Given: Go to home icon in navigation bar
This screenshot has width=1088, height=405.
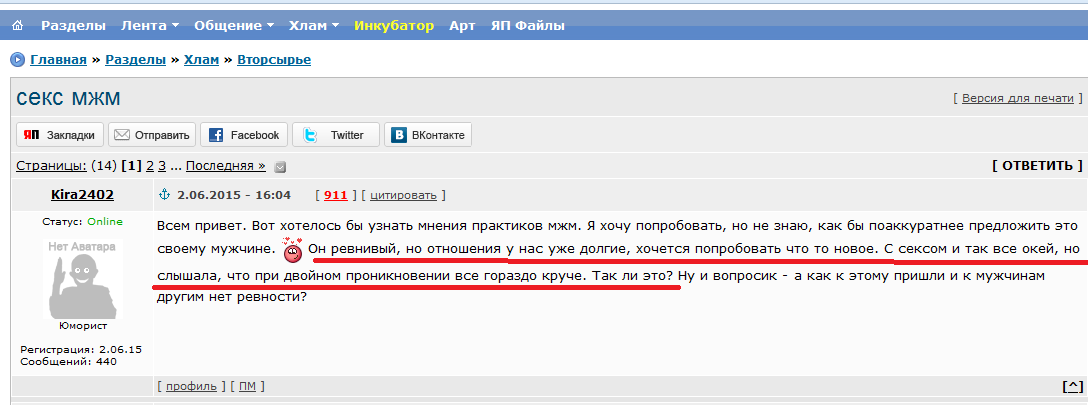Looking at the screenshot, I should [x=18, y=26].
